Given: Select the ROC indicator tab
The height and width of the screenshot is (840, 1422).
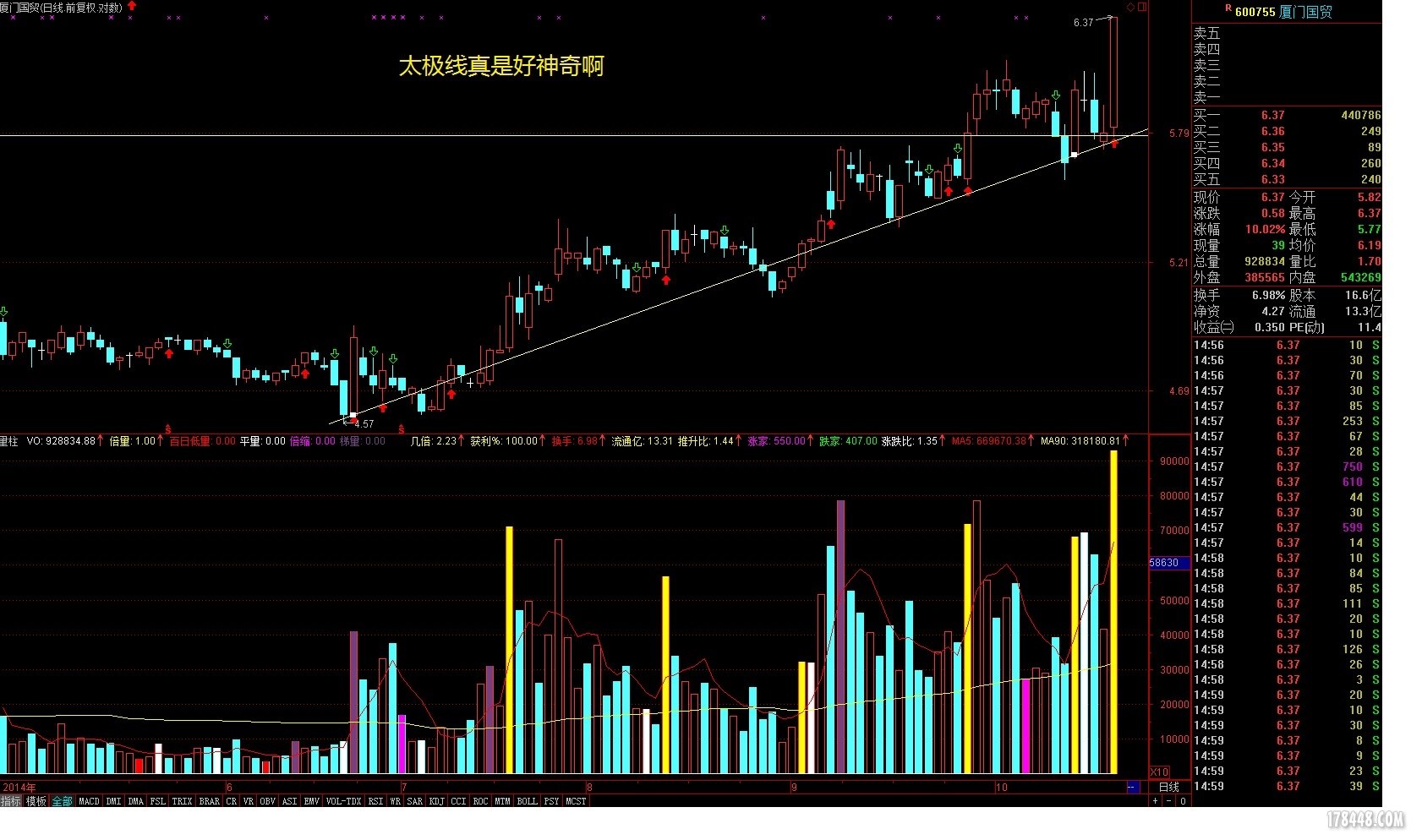Looking at the screenshot, I should [x=480, y=801].
